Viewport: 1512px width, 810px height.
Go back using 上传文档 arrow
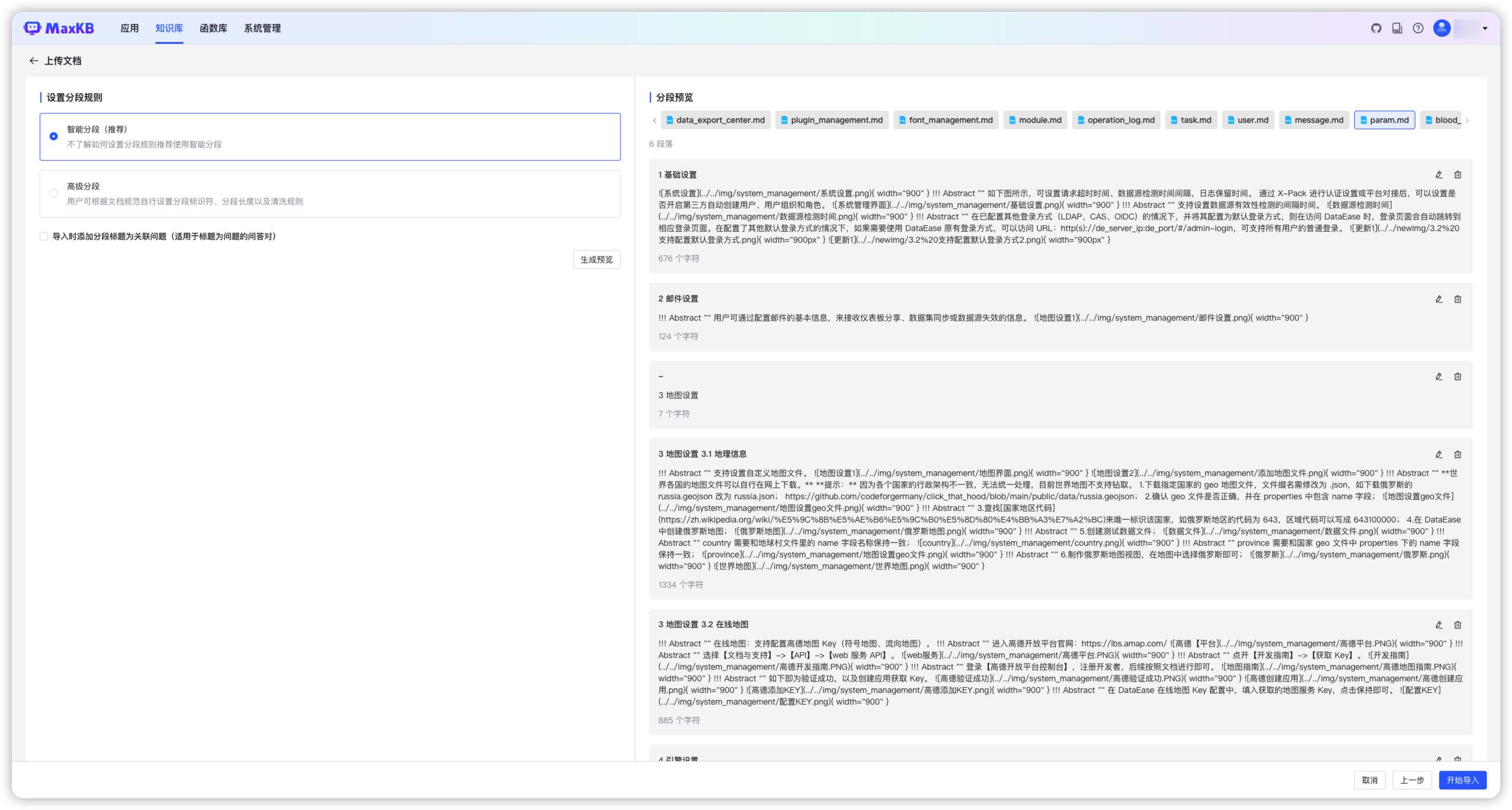(34, 61)
